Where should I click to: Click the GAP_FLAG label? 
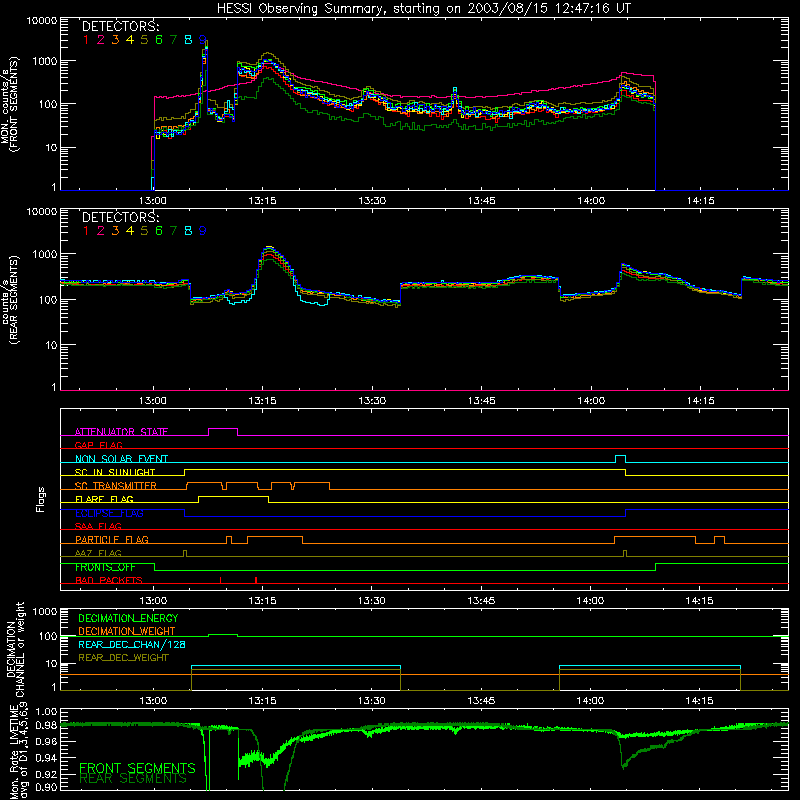[98, 445]
